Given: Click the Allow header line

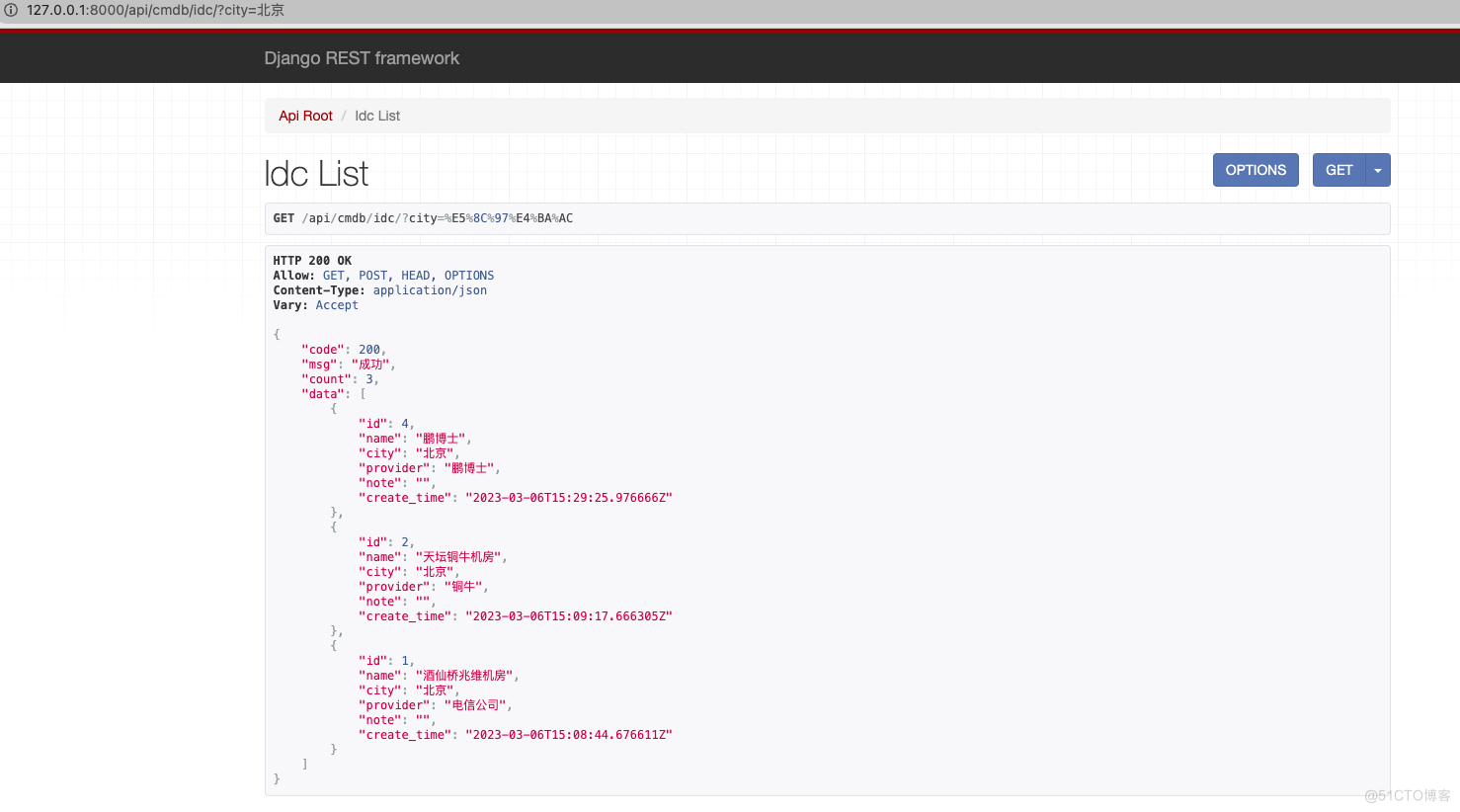Looking at the screenshot, I should pos(383,276).
